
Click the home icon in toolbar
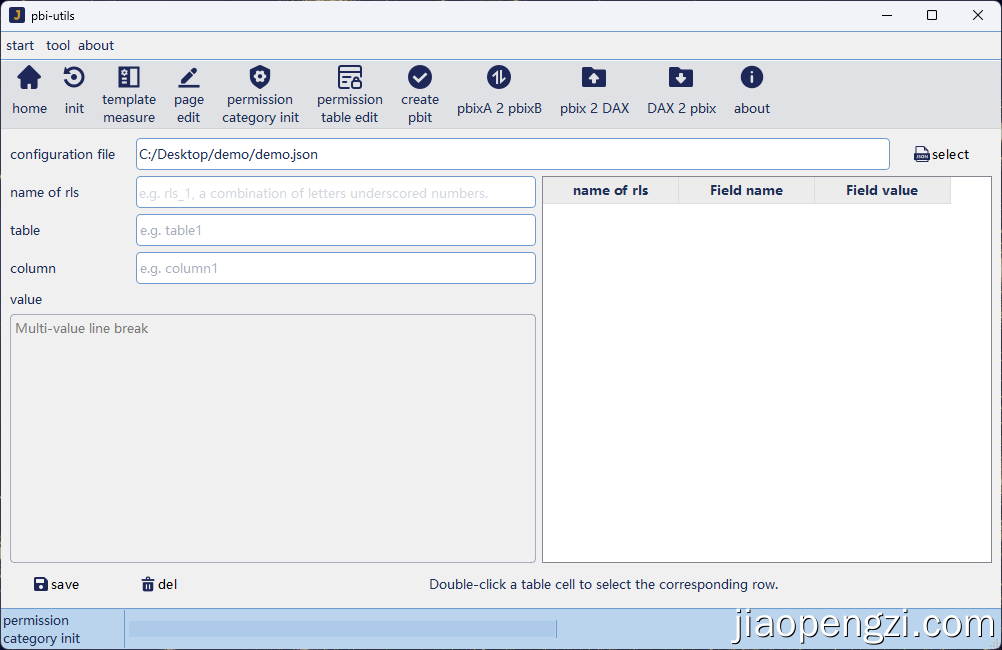(x=29, y=78)
